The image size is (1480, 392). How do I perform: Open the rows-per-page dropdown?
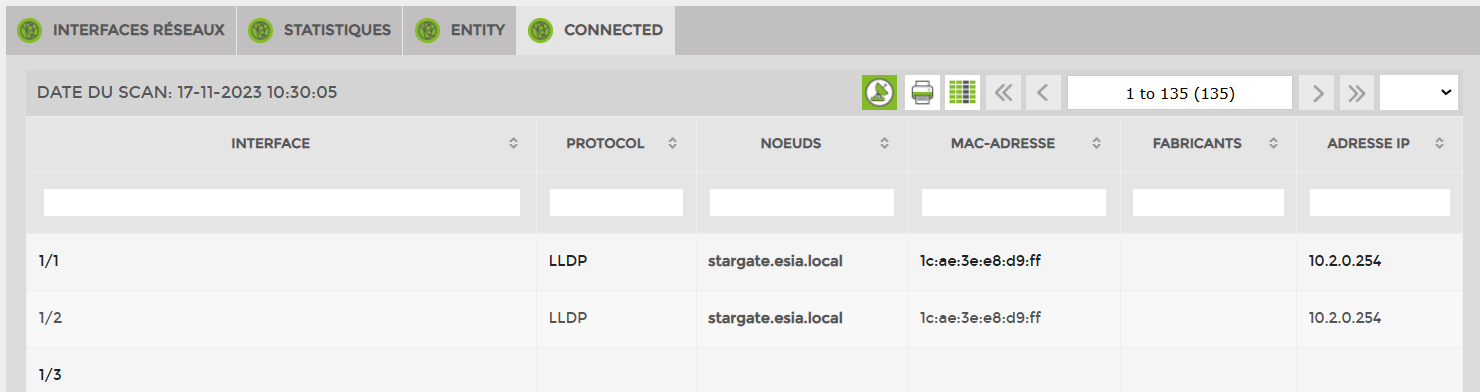click(x=1418, y=93)
